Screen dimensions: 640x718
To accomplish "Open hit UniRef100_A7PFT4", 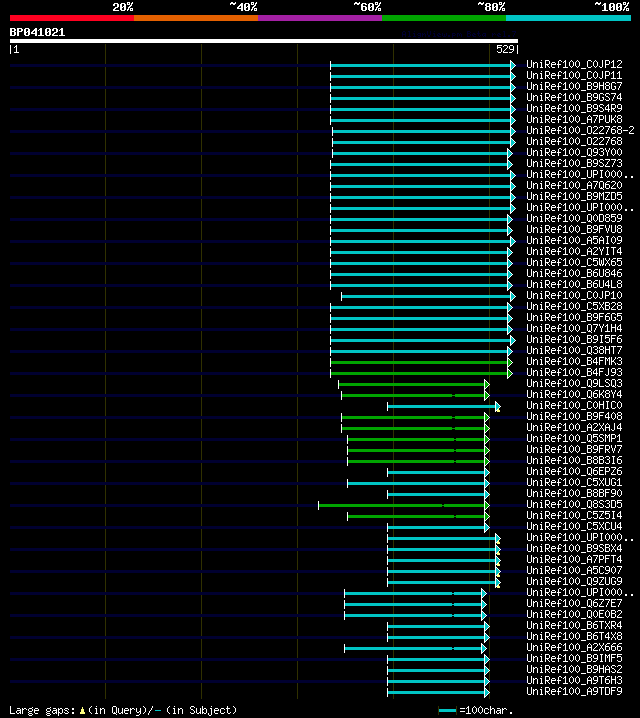I will click(x=574, y=559).
